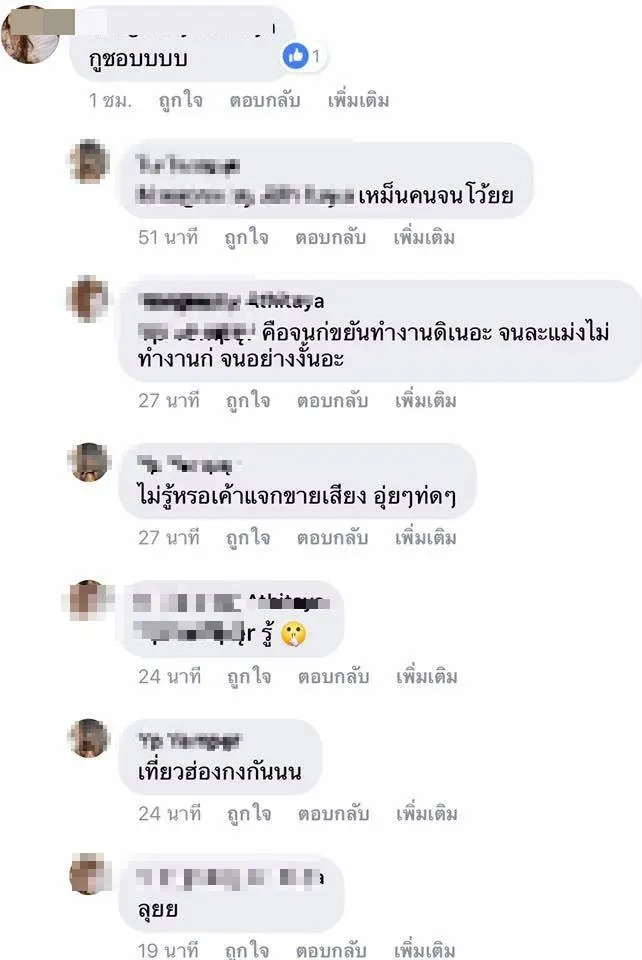Click ตอบกลับ under the 1 ชม. comment
642x960 pixels.
click(x=264, y=100)
